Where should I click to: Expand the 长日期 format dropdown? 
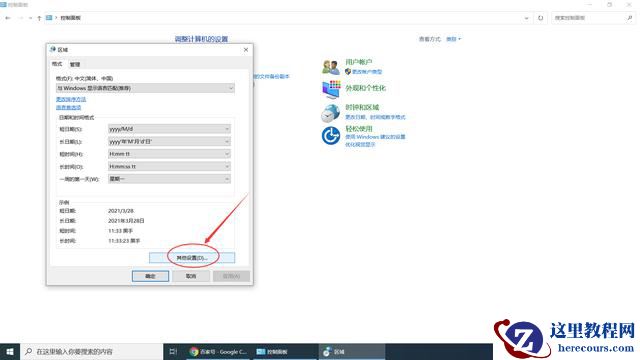click(x=169, y=141)
